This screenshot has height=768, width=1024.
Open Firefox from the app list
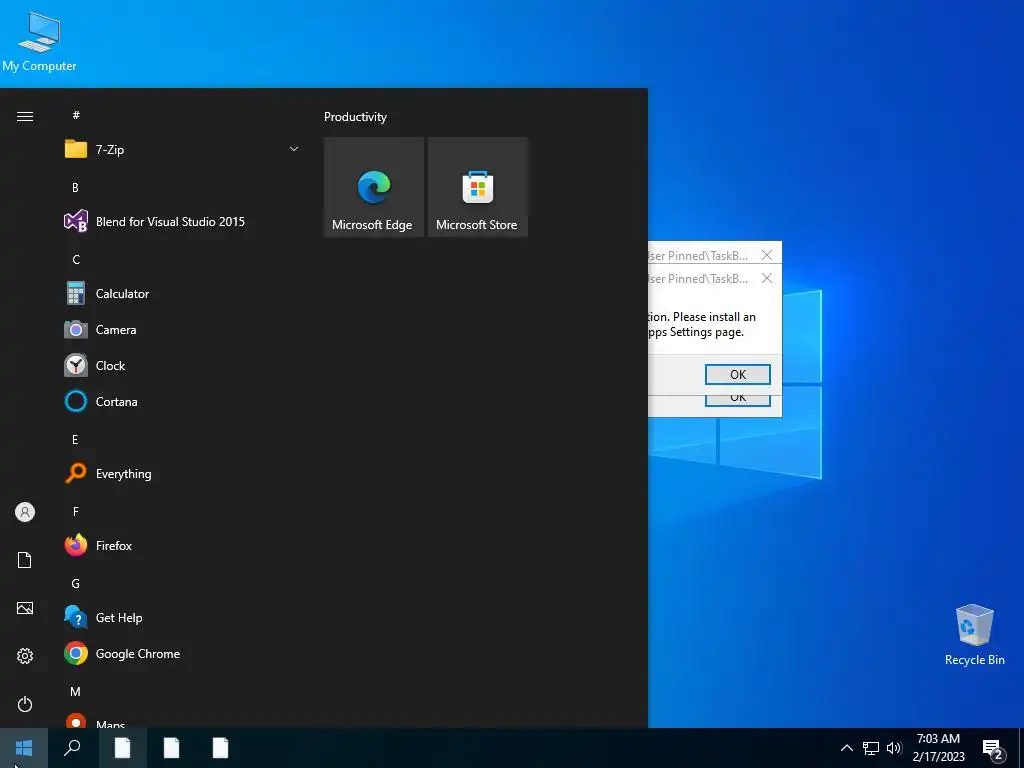coord(114,545)
